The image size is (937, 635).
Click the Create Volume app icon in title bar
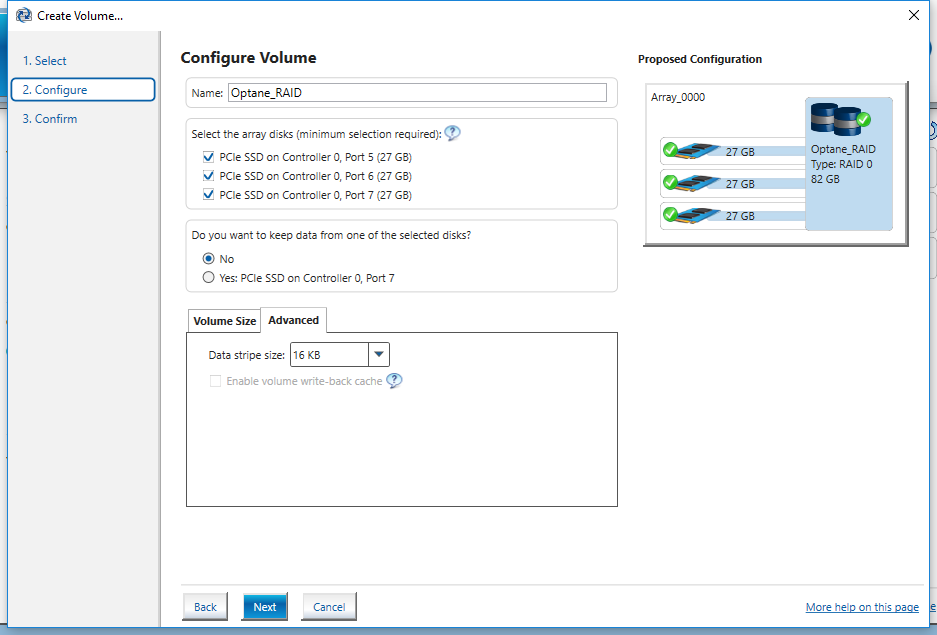click(24, 15)
